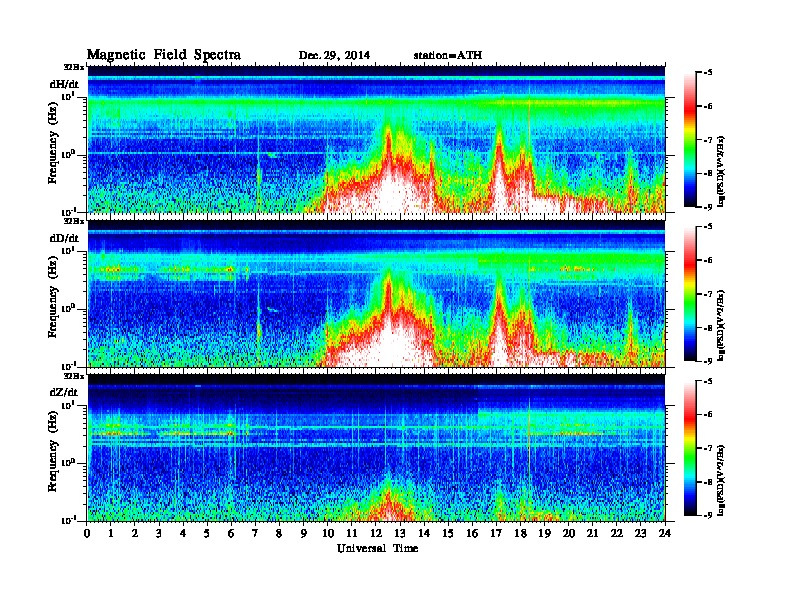Click hour 23 on the Universal Time axis

click(641, 533)
